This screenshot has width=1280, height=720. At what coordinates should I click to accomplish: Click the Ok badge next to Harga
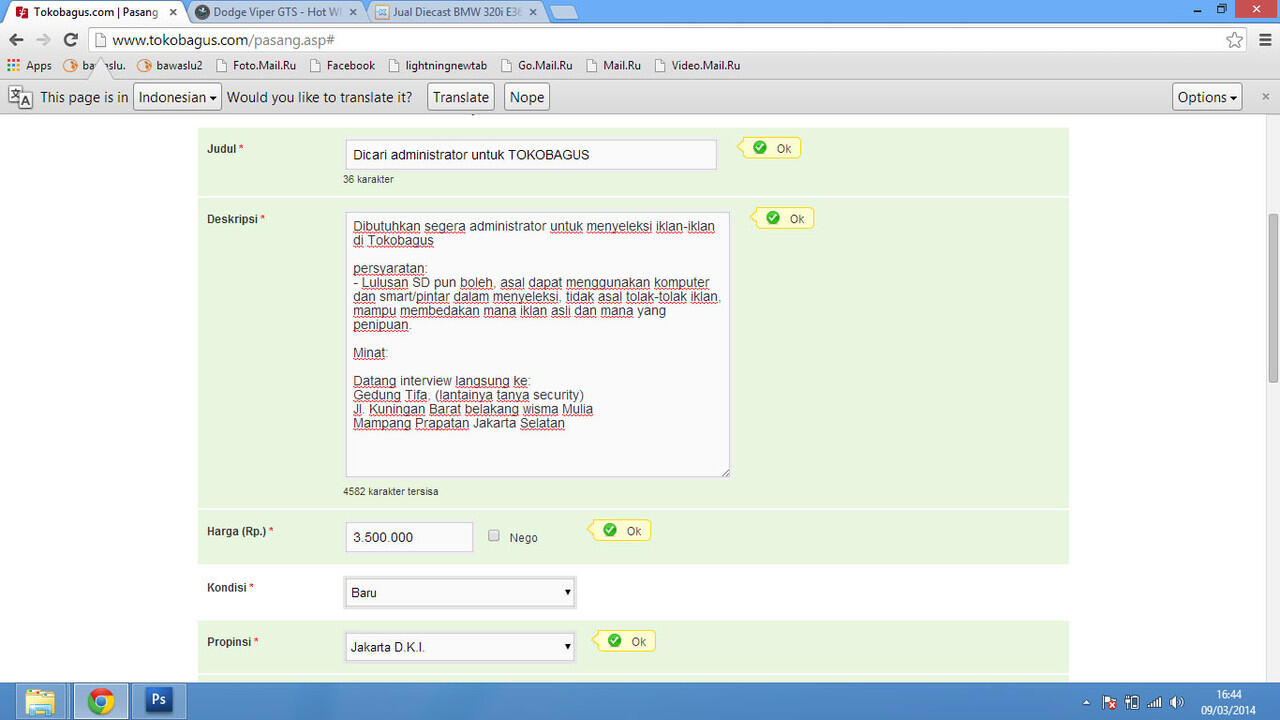click(621, 530)
